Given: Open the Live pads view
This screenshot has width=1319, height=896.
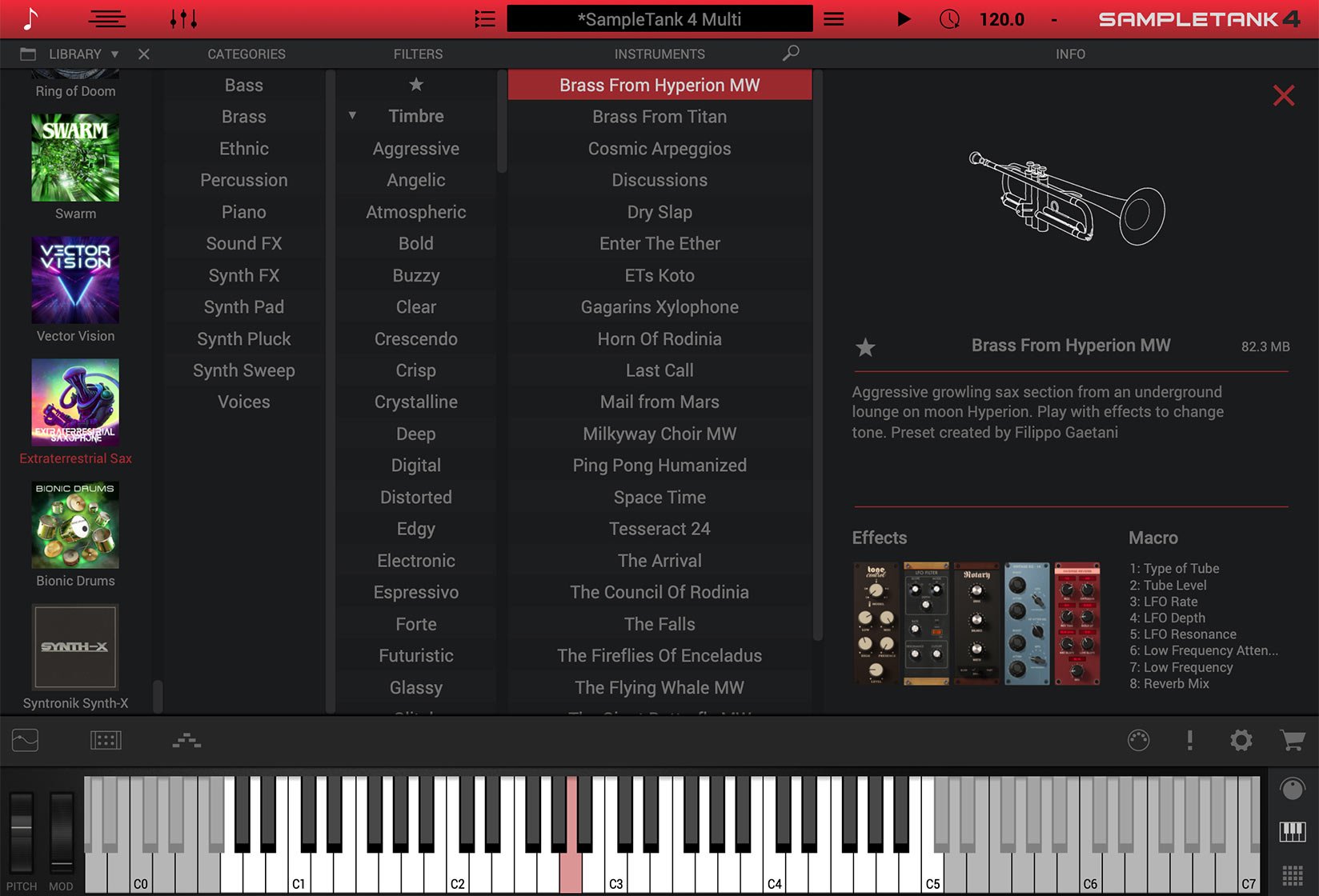Looking at the screenshot, I should (x=106, y=741).
